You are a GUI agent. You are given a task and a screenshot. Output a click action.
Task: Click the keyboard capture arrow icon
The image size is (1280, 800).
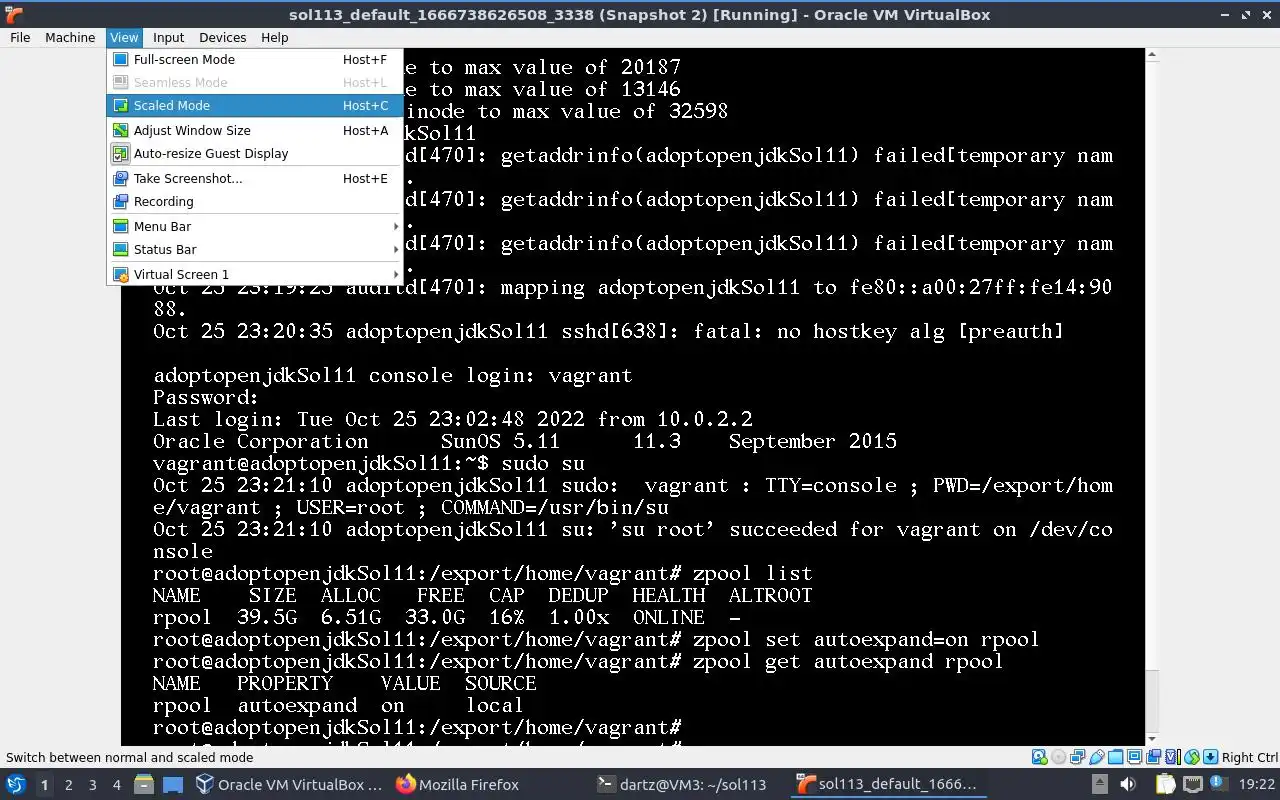[1211, 757]
